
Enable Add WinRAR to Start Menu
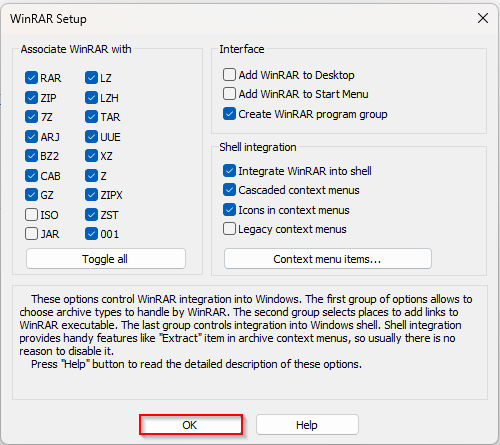click(x=229, y=94)
